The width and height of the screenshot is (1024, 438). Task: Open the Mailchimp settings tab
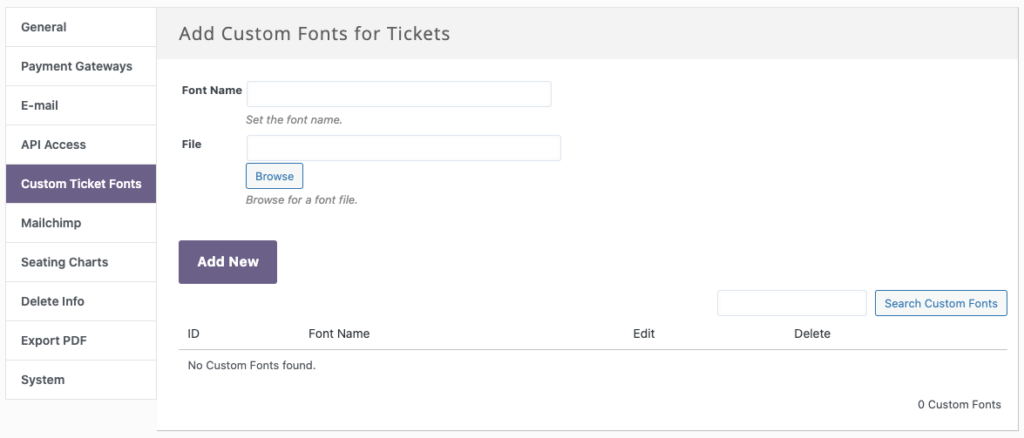click(81, 223)
